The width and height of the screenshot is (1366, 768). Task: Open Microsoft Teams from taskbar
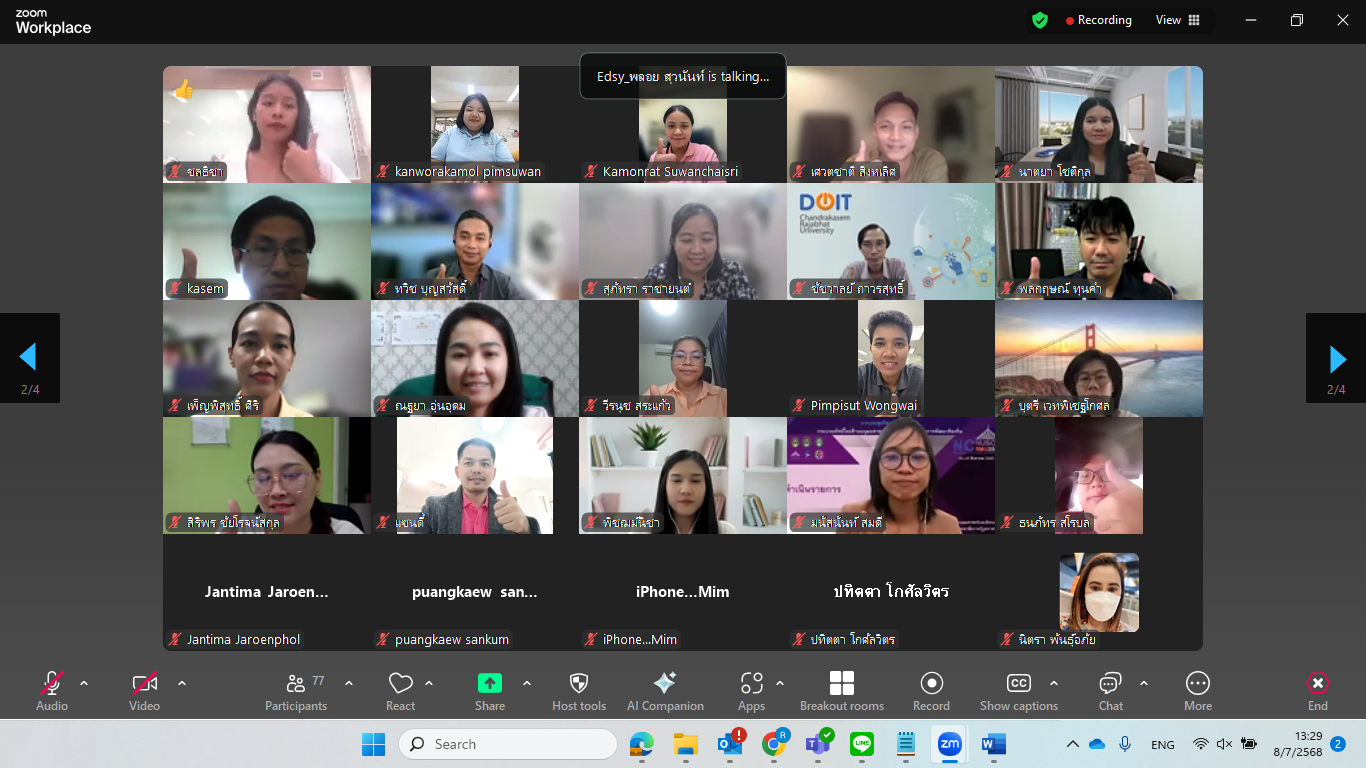tap(818, 744)
